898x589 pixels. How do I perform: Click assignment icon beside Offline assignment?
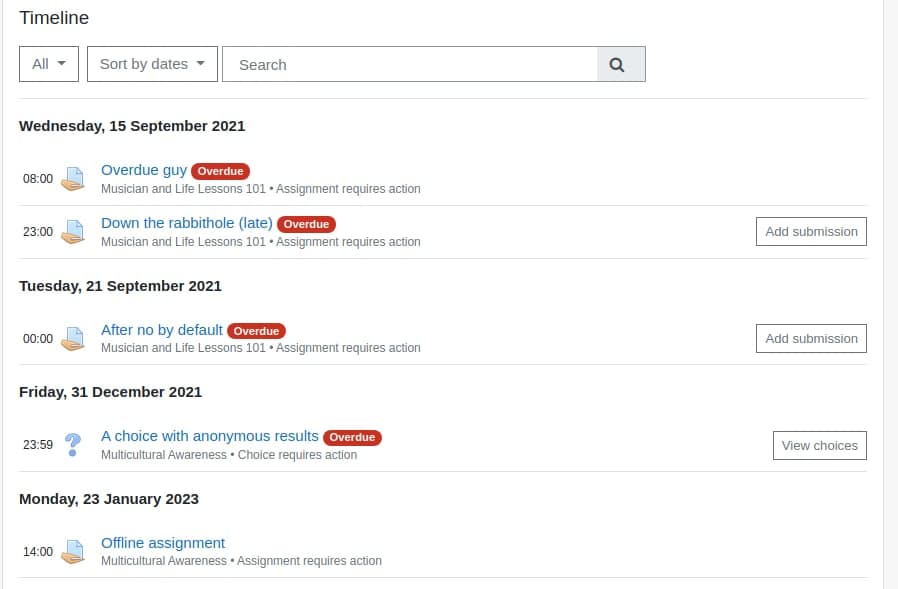(73, 552)
